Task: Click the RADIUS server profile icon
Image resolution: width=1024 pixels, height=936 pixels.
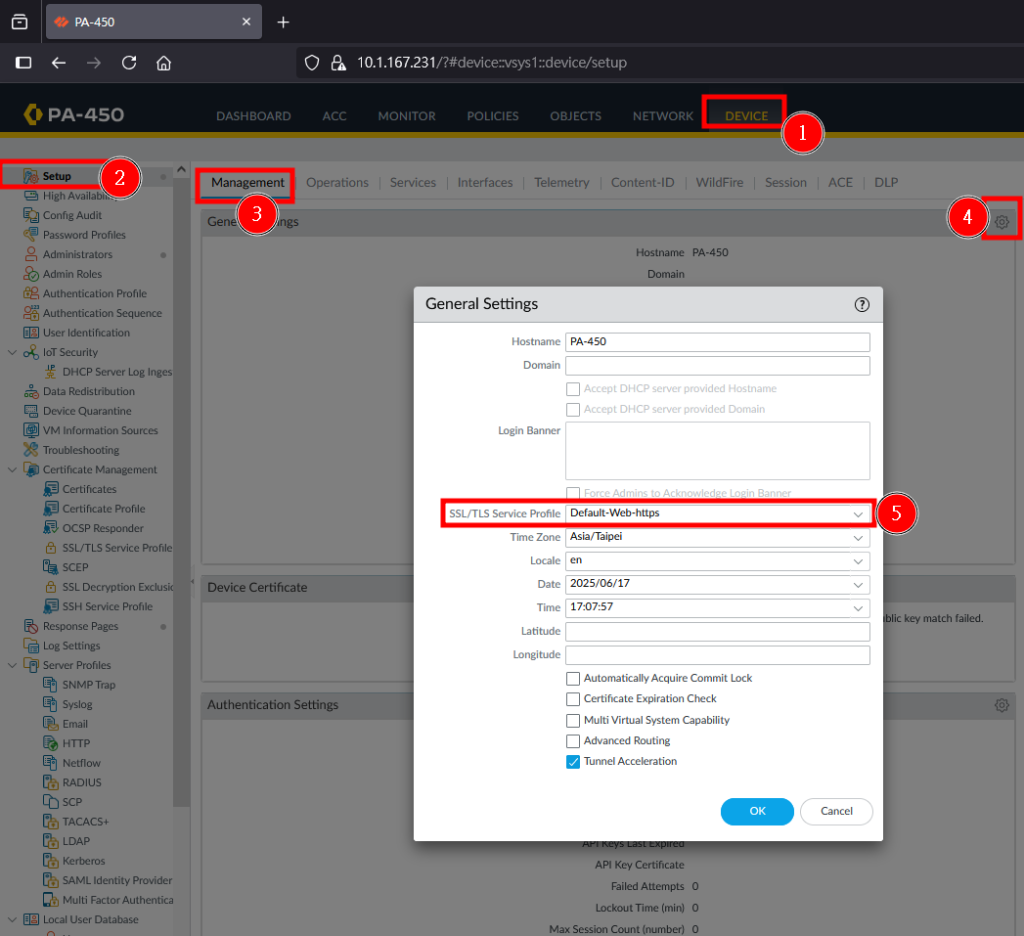Action: click(50, 783)
